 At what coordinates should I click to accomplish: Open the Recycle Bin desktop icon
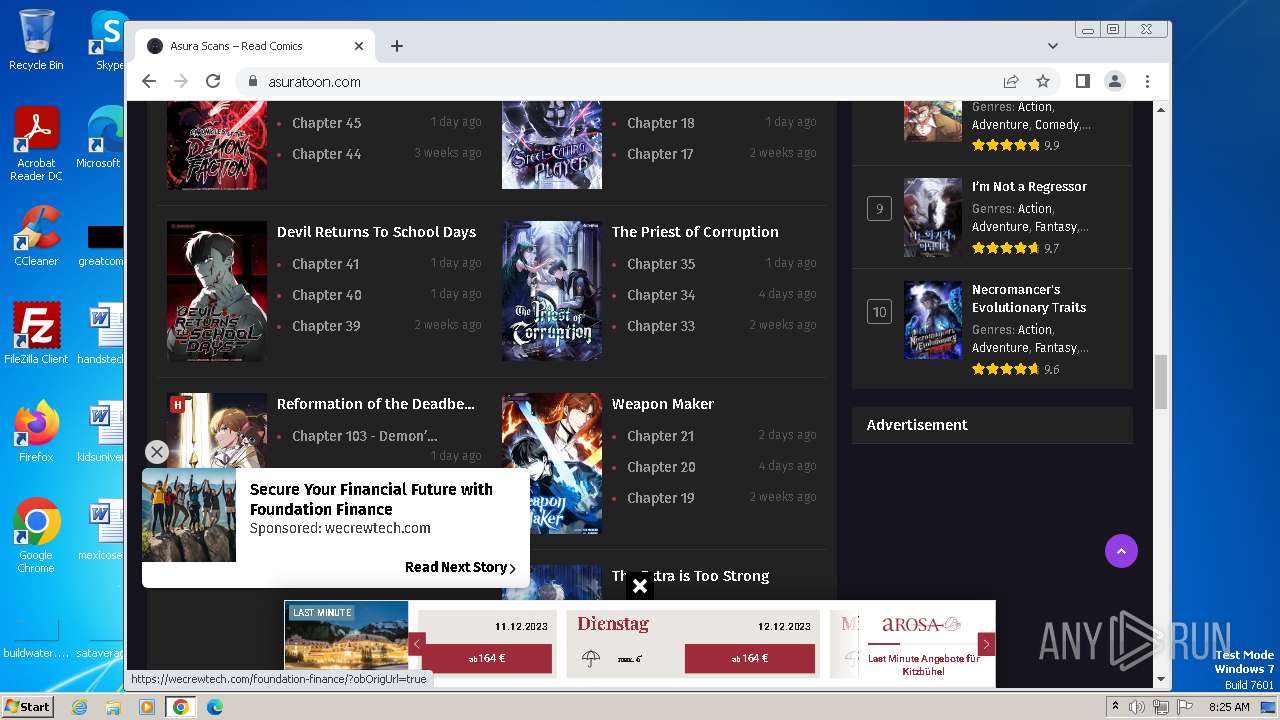tap(36, 40)
